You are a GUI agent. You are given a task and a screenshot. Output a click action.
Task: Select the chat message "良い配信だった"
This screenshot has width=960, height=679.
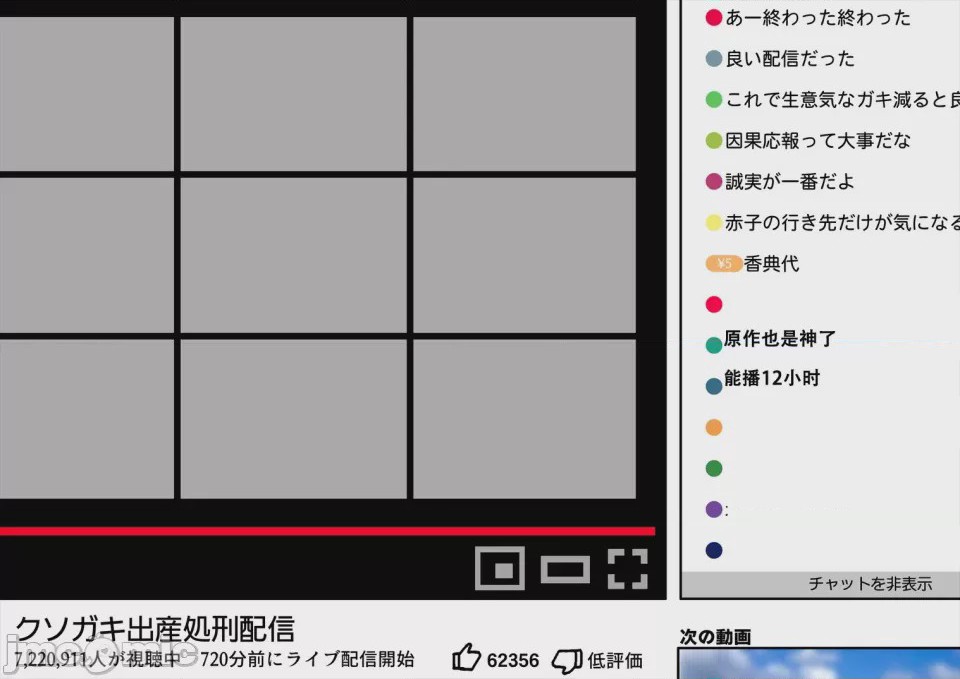(x=790, y=59)
